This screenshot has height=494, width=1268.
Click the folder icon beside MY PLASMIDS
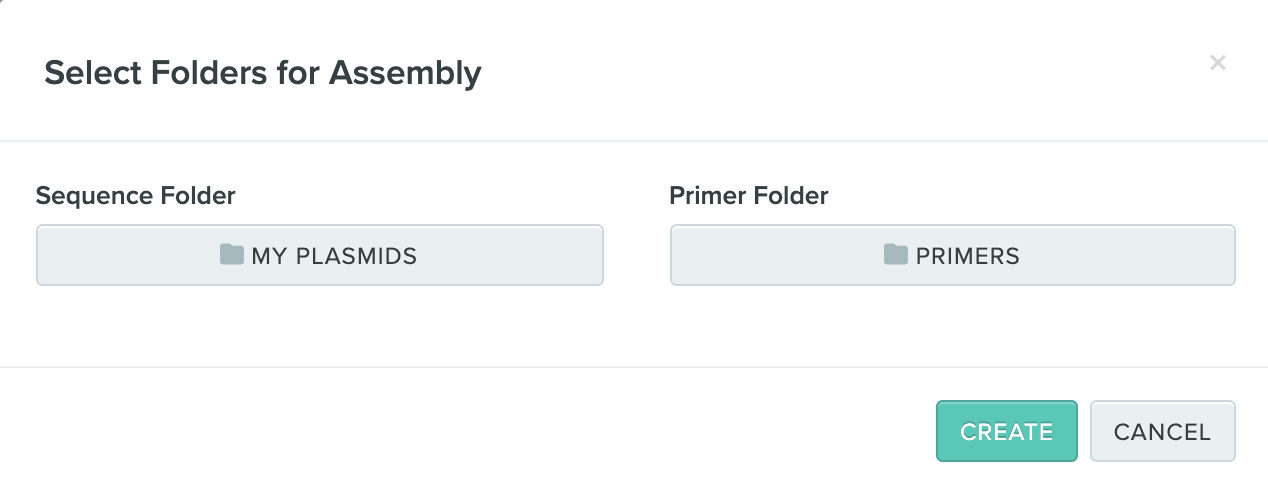pos(232,254)
